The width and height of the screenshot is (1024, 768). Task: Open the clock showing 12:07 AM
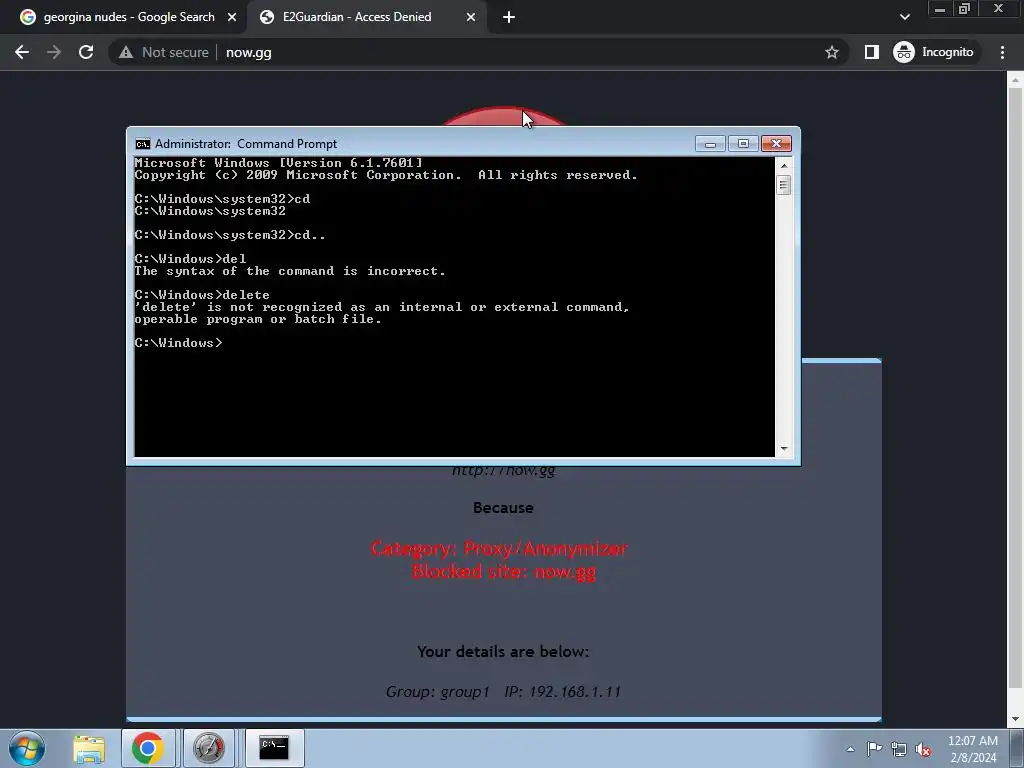(973, 749)
